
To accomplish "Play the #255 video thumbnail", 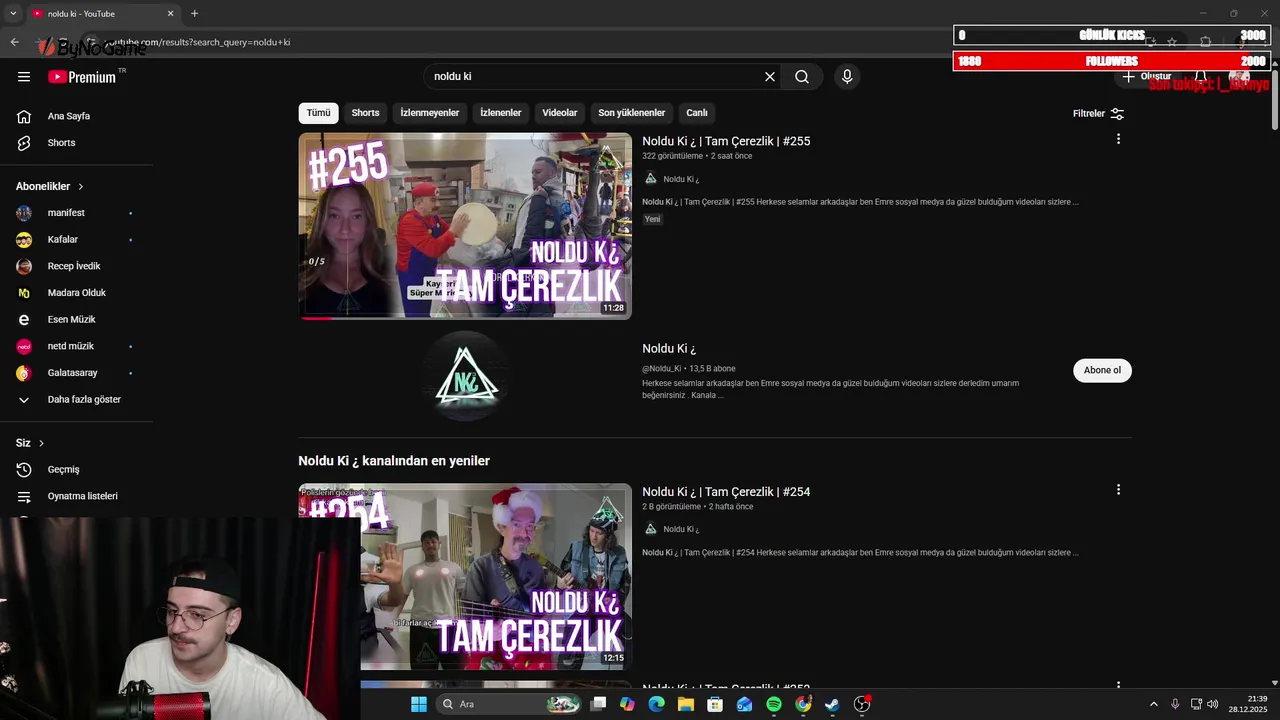I will pos(465,226).
